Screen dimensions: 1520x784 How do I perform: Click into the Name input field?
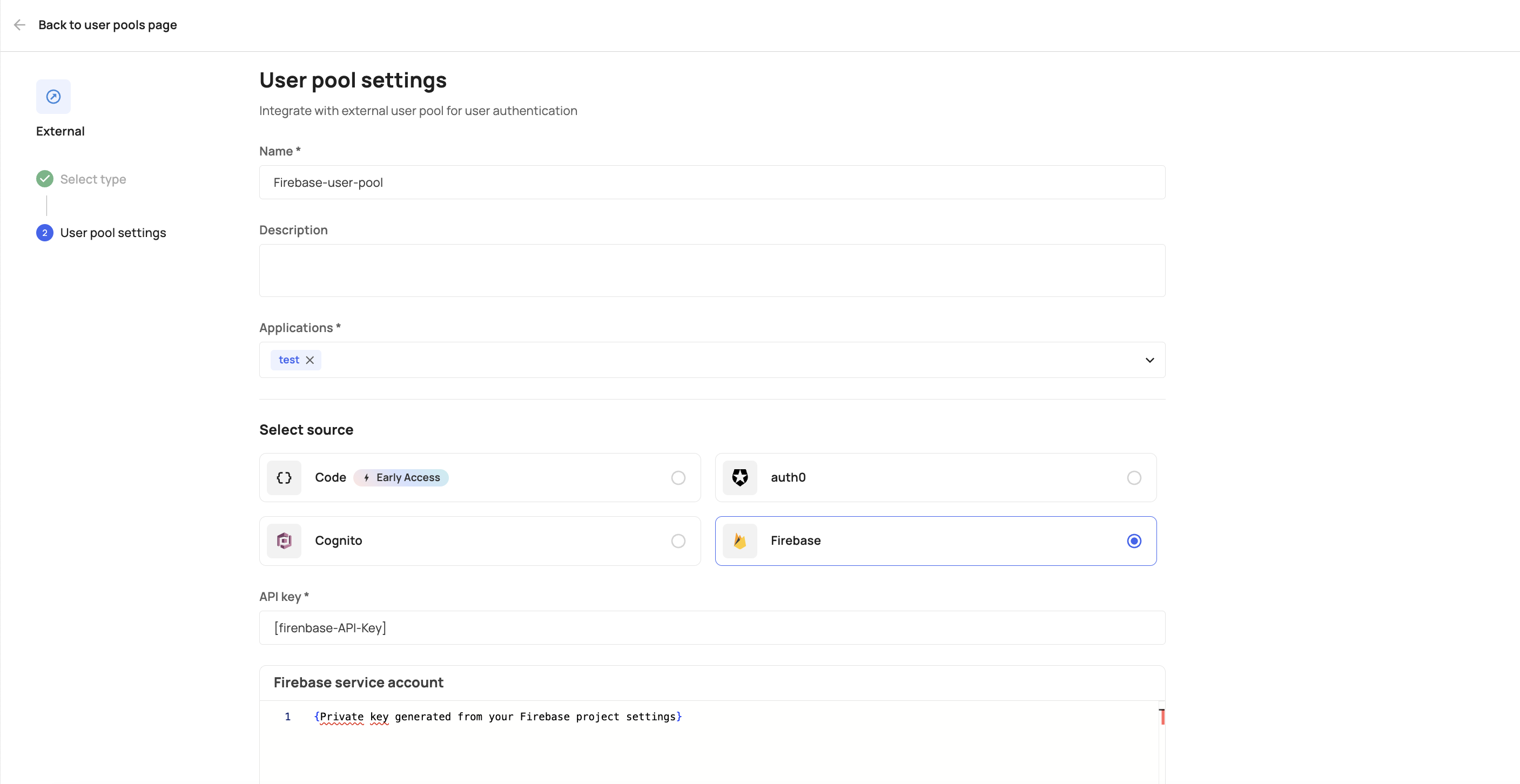(711, 183)
